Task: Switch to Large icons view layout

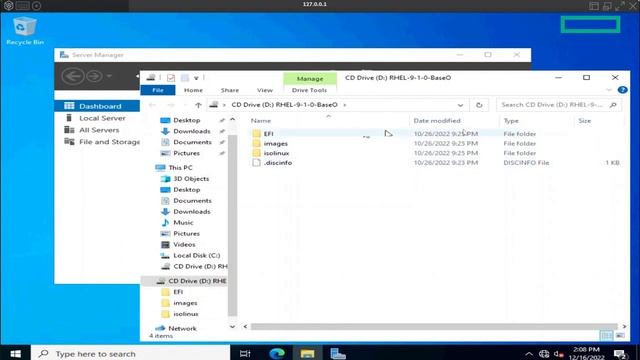Action: coord(620,336)
